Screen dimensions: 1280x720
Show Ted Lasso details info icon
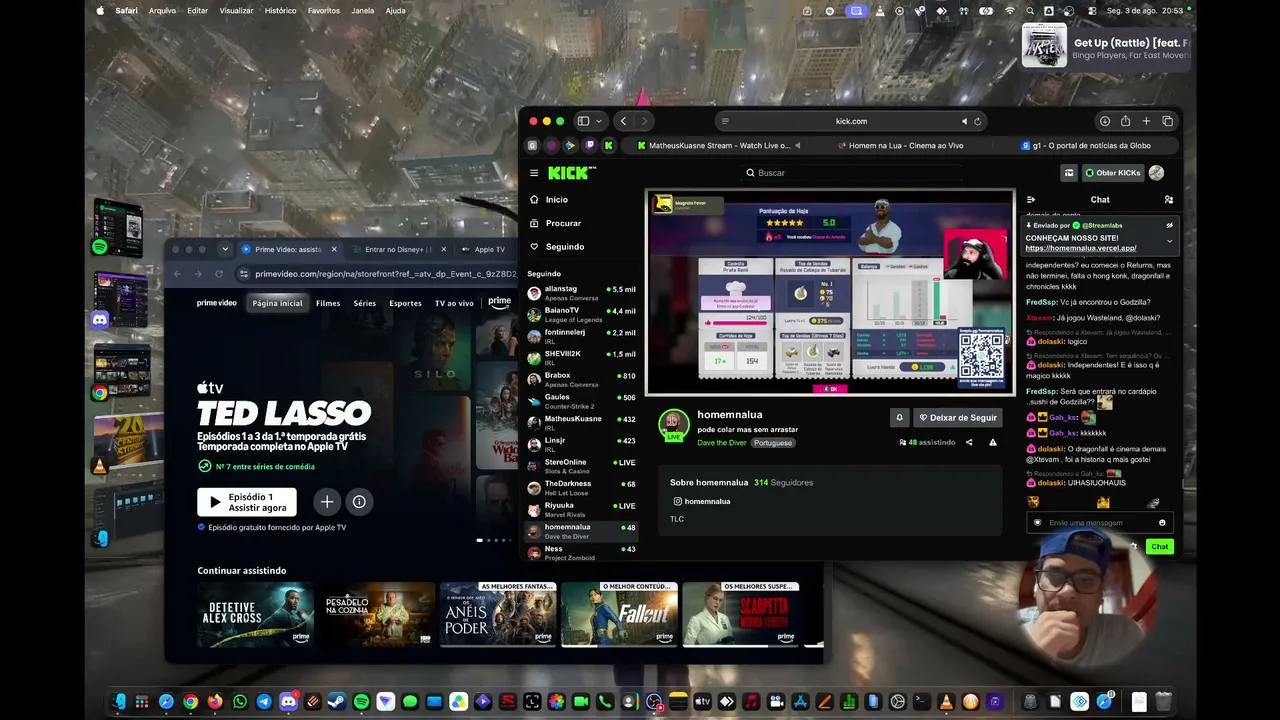pyautogui.click(x=359, y=502)
